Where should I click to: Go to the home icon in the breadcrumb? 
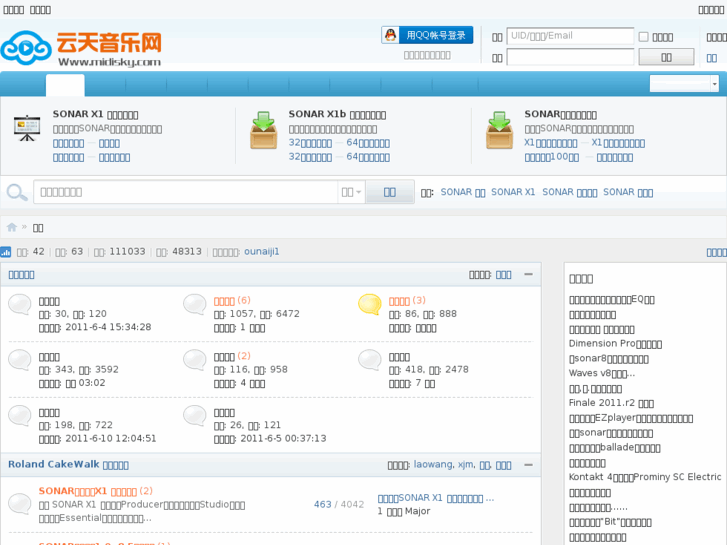(x=12, y=227)
